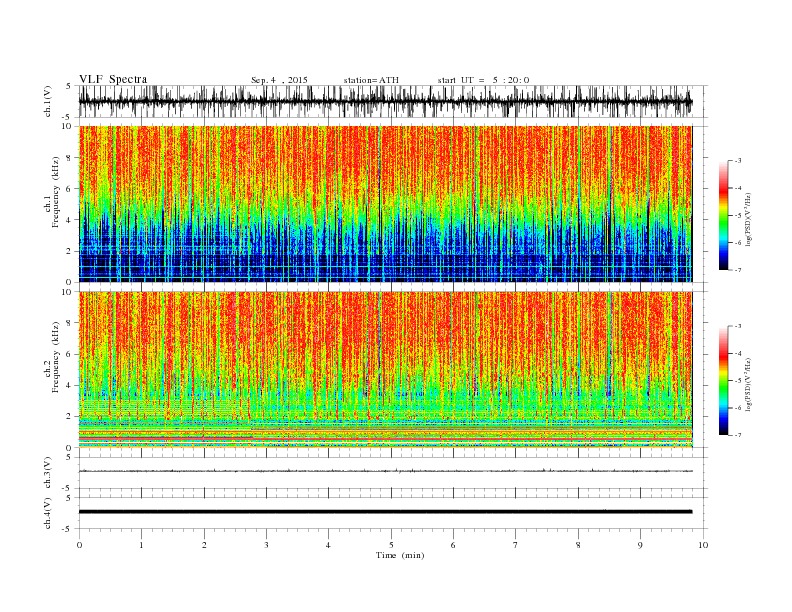This screenshot has height=612, width=792.
Task: Click the ch.3 waveform trace
Action: [x=385, y=471]
